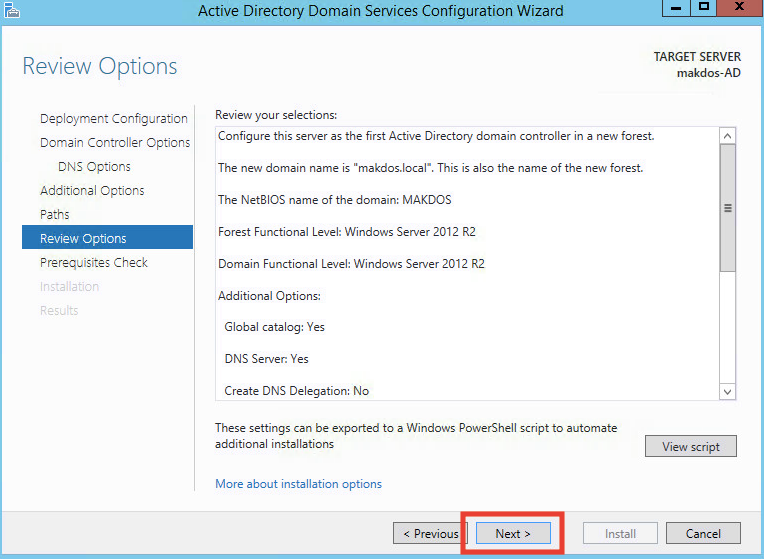Click the 'Review Options' page heading
The image size is (764, 559).
coord(100,66)
